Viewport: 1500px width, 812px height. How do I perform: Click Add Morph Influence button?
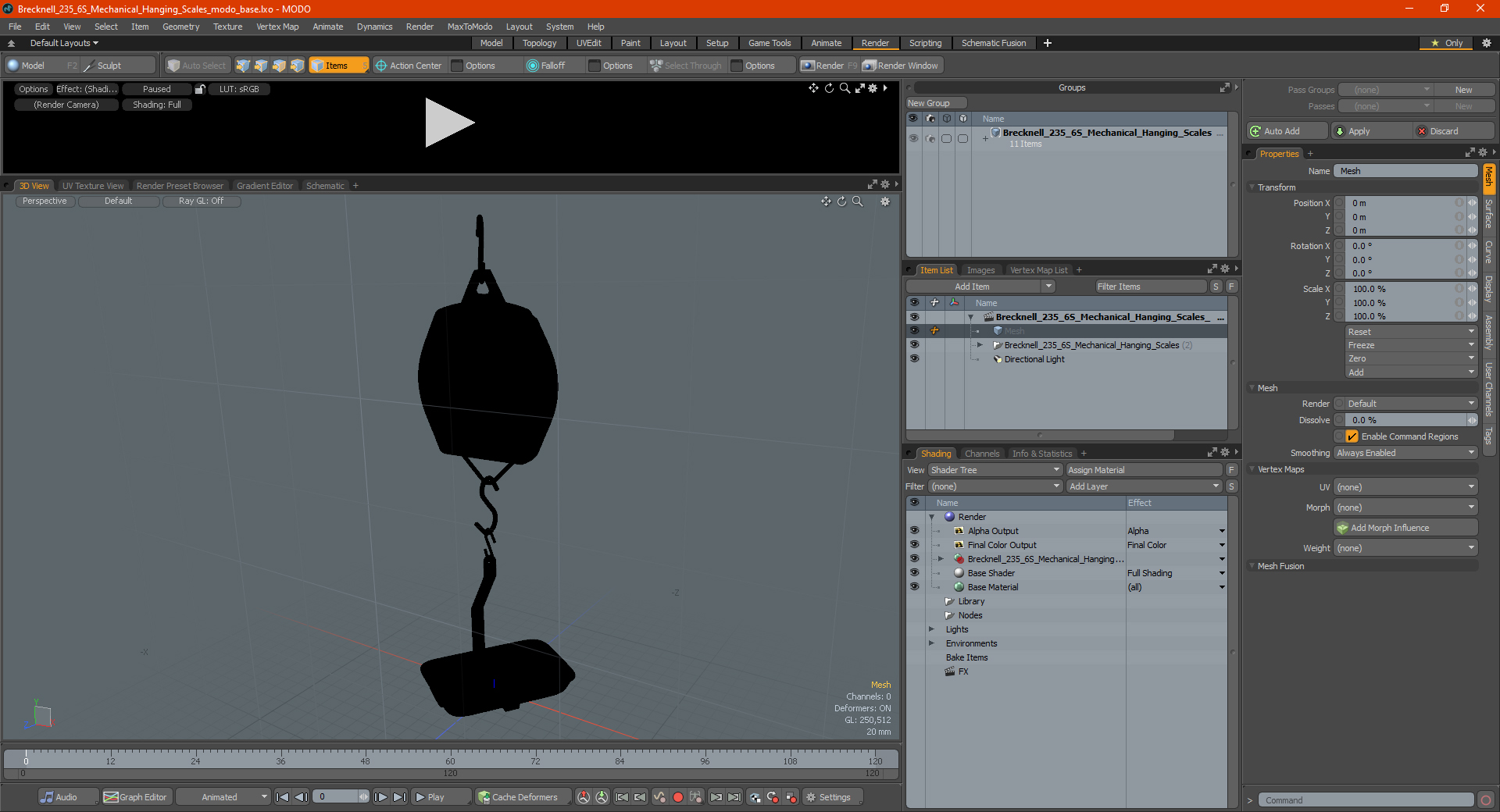pos(1405,528)
